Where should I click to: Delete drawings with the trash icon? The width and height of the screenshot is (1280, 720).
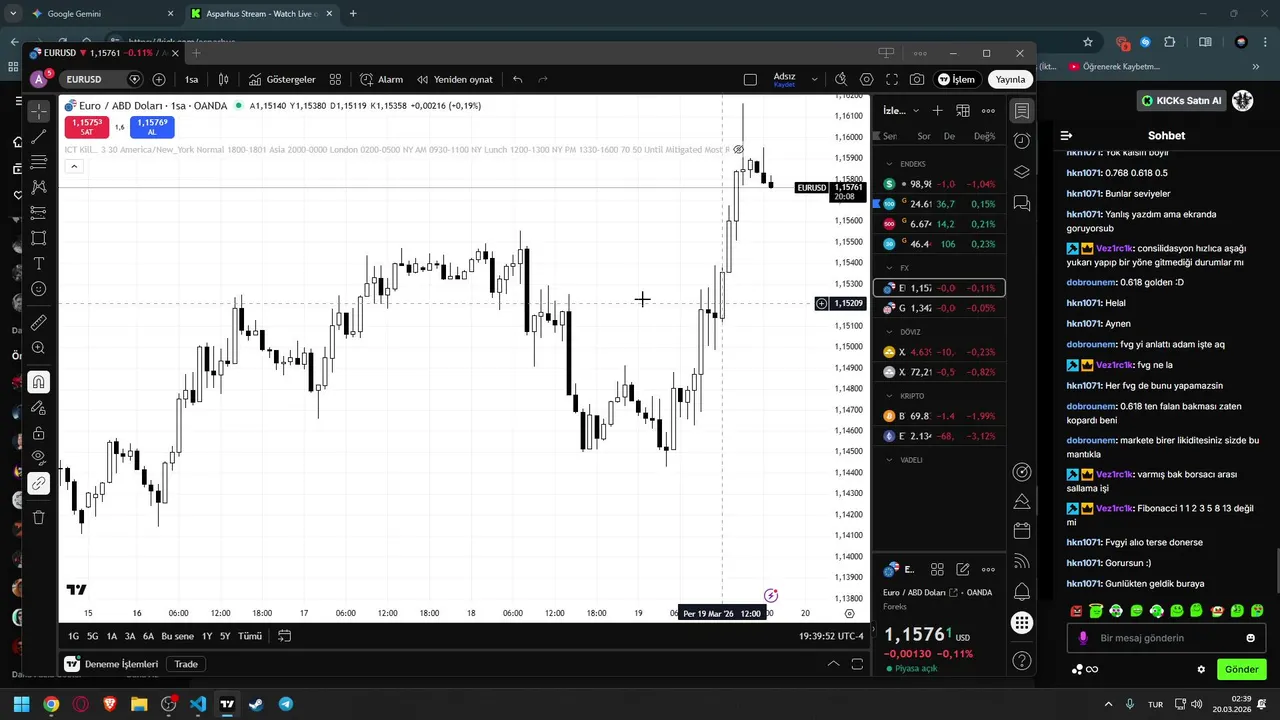pyautogui.click(x=38, y=517)
